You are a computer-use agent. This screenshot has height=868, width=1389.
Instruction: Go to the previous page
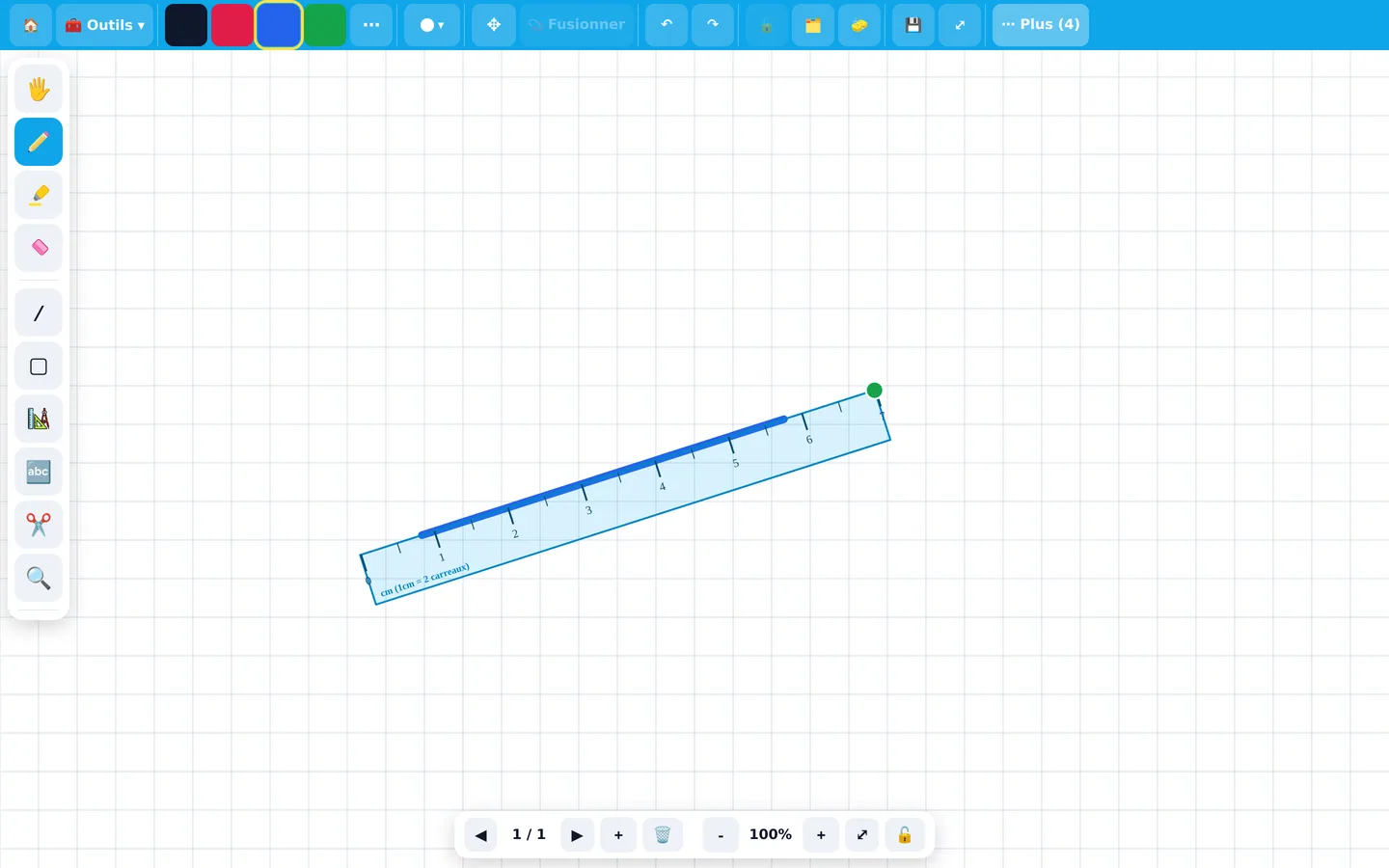pyautogui.click(x=480, y=835)
